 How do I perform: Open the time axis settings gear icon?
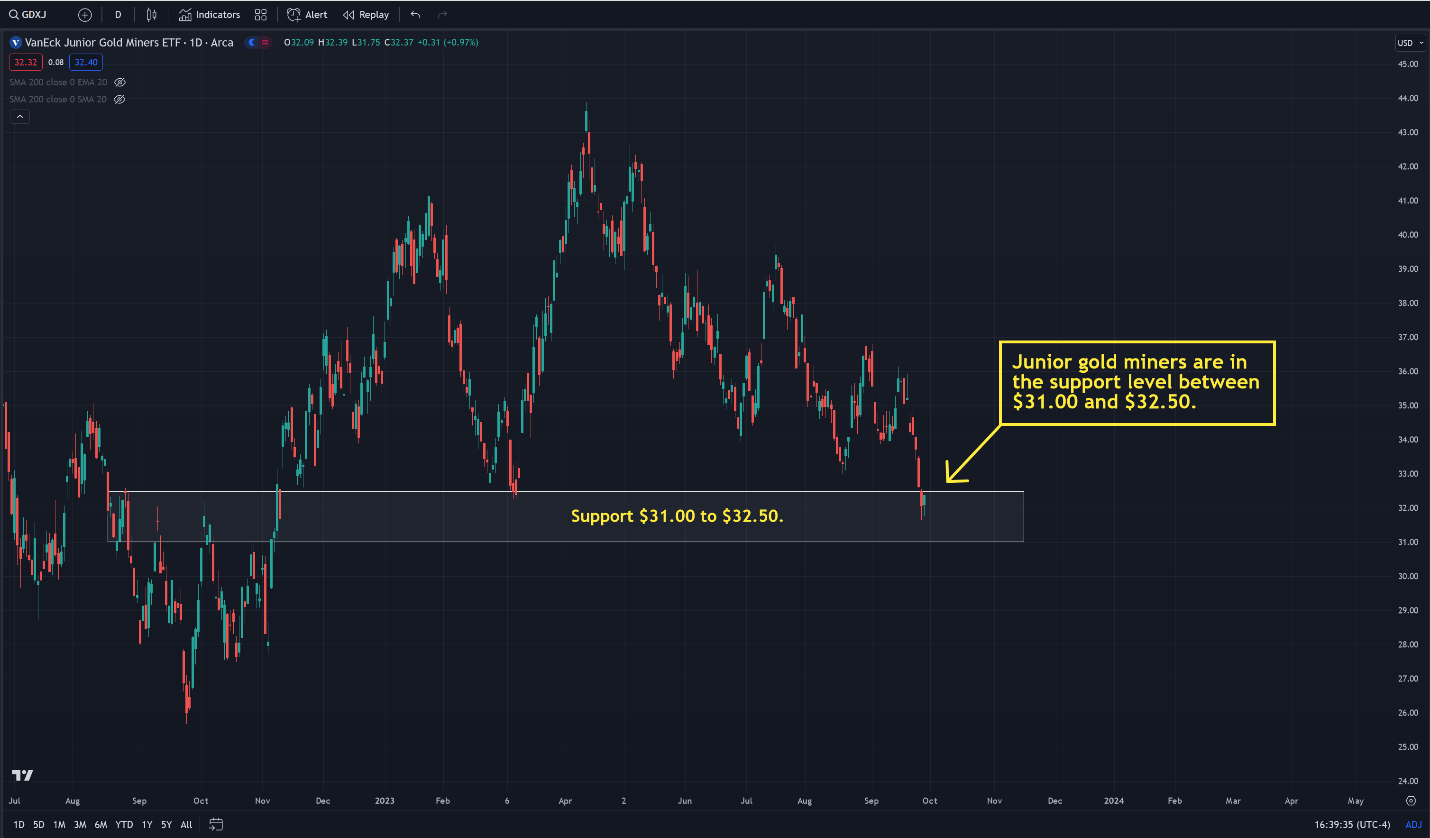(1410, 801)
